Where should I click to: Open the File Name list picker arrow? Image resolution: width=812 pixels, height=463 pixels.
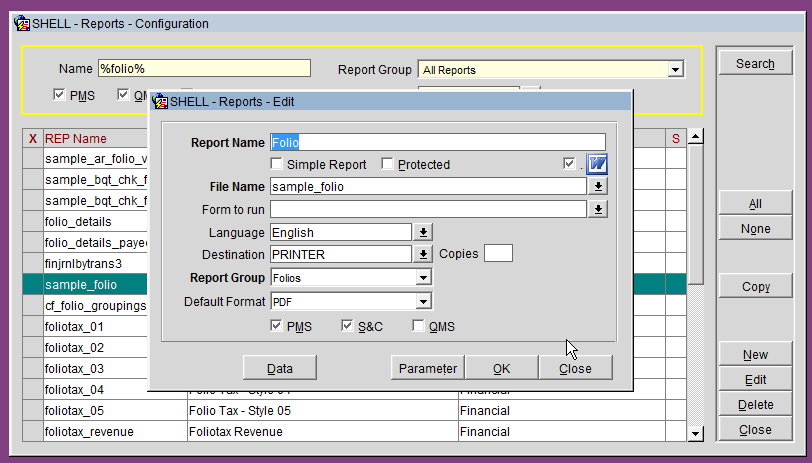(x=598, y=187)
